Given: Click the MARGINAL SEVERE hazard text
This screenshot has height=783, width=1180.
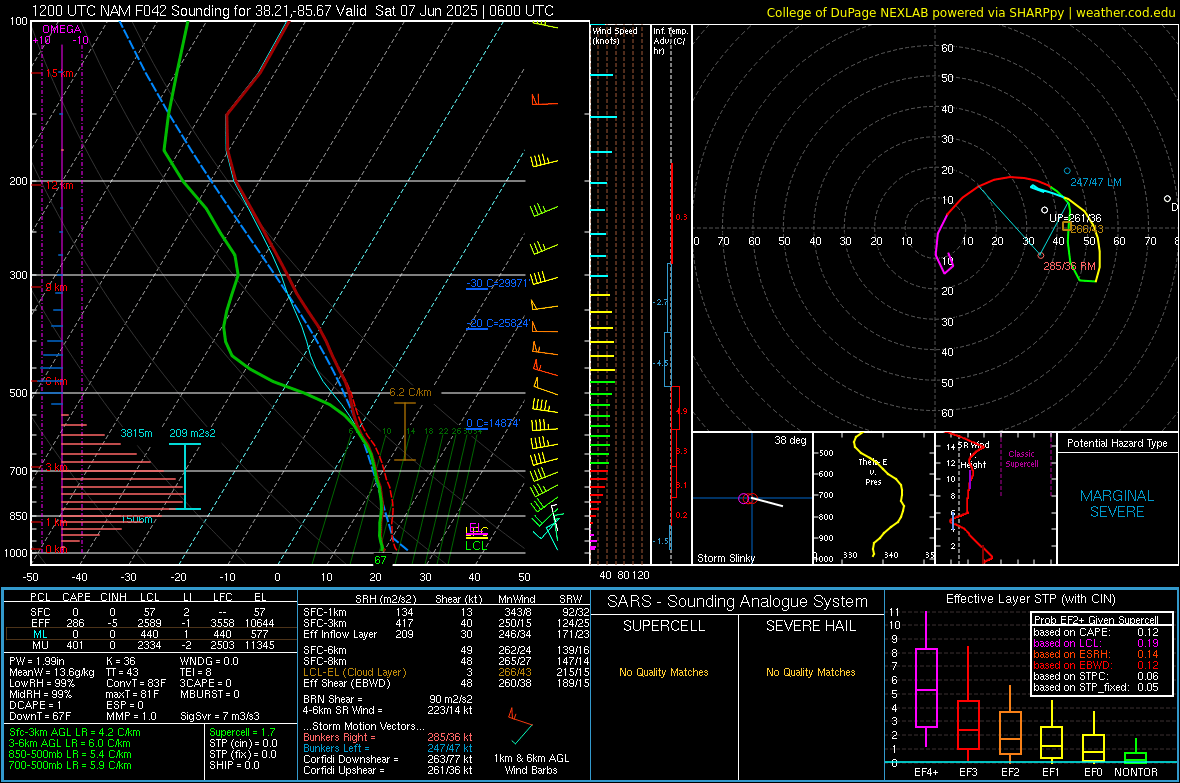Looking at the screenshot, I should [x=1117, y=504].
